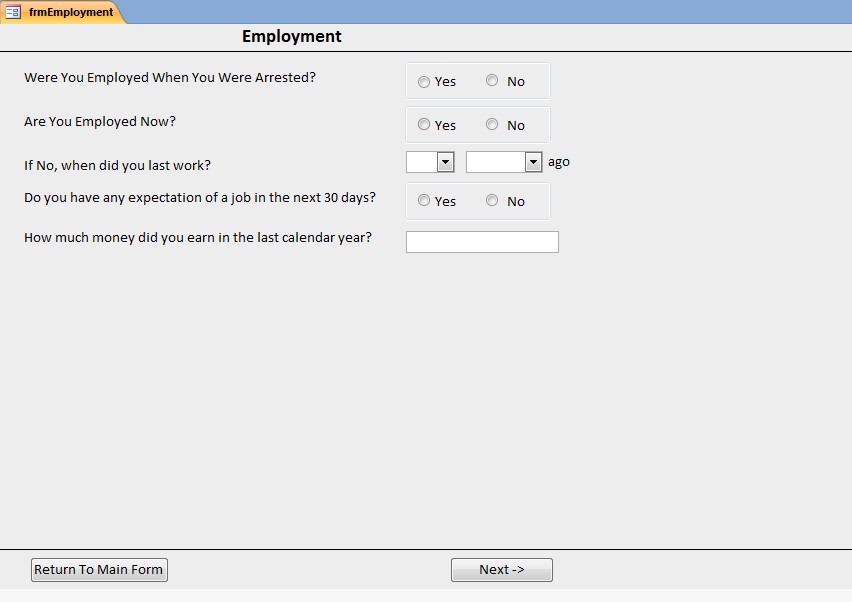Click the last calendar year earnings field

pos(482,242)
